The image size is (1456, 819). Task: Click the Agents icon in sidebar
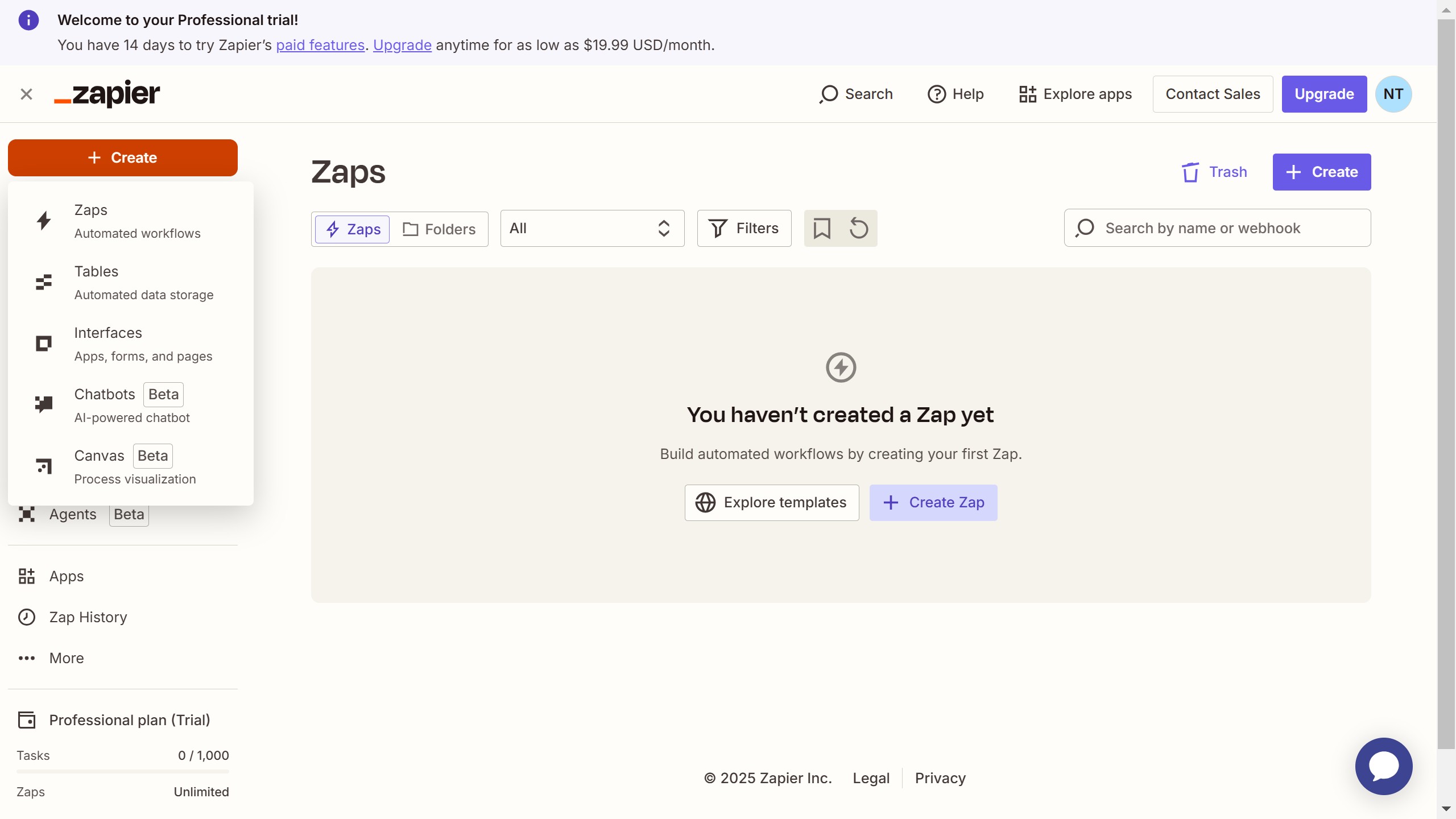[27, 514]
